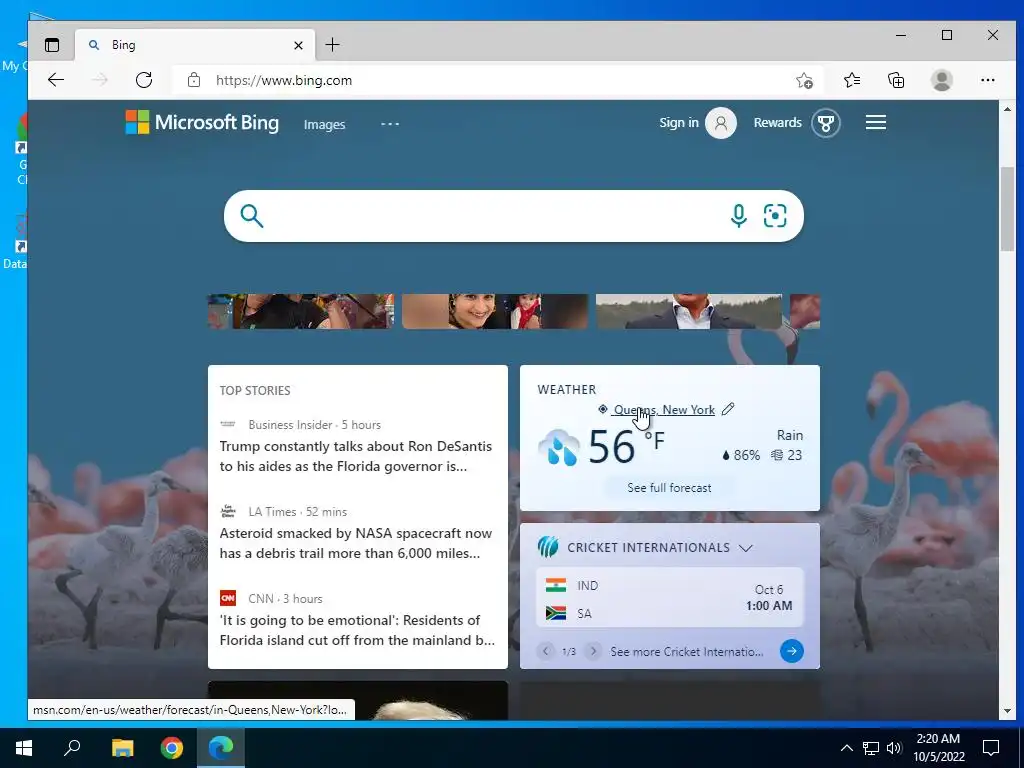This screenshot has width=1024, height=768.
Task: Click the Edge vertical tabs icon
Action: (52, 45)
